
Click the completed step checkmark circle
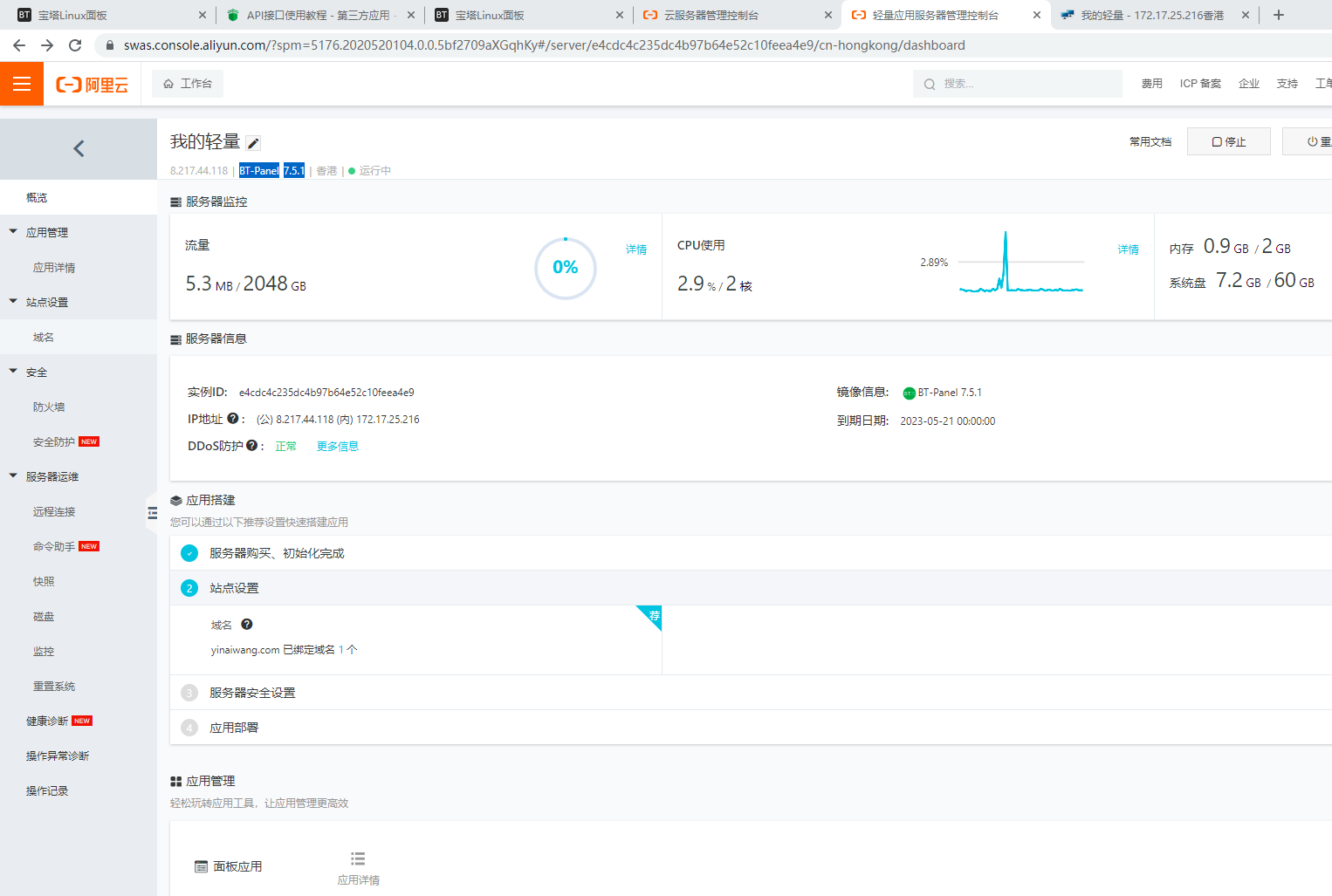(189, 553)
